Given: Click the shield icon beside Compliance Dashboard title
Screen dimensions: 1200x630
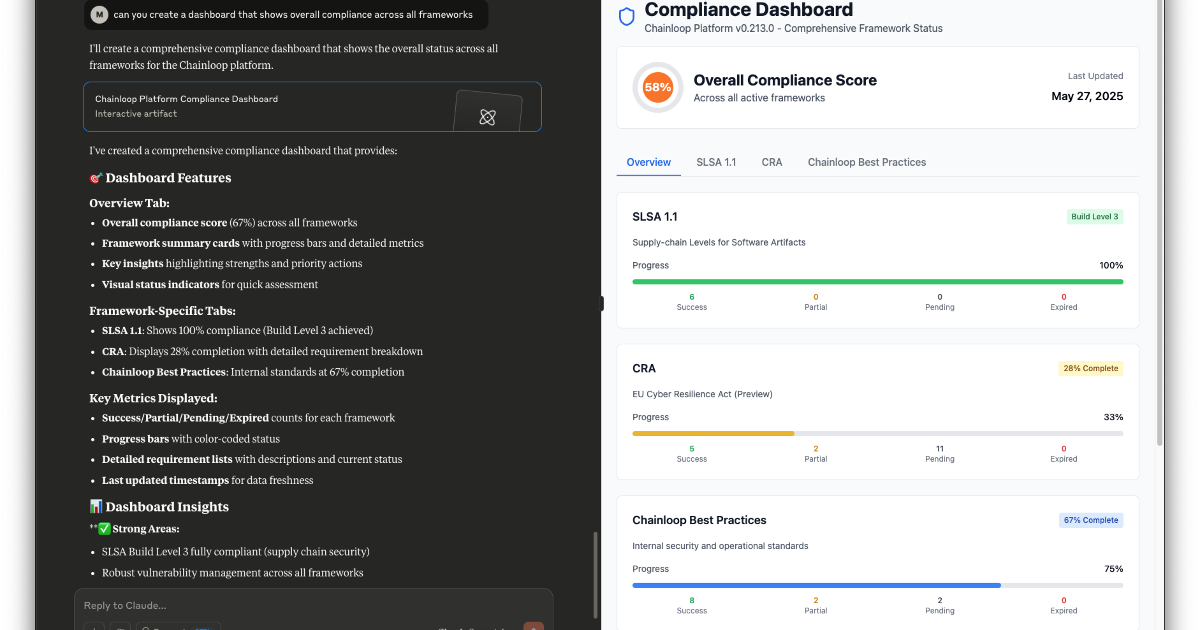Looking at the screenshot, I should tap(627, 16).
